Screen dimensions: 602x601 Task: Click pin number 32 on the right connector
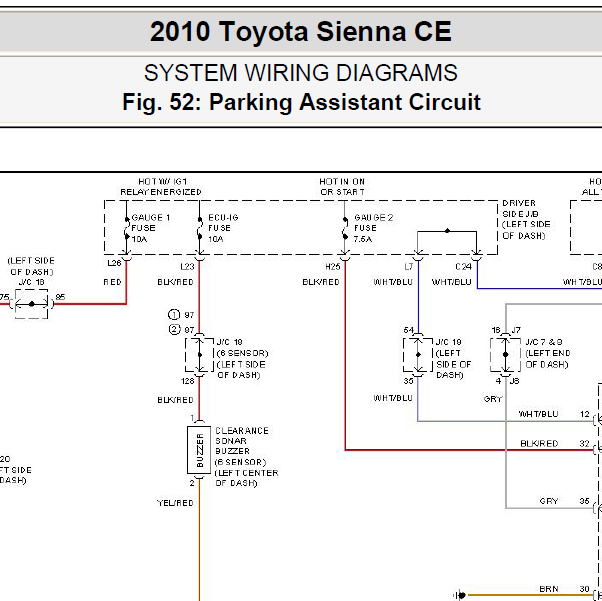point(585,444)
